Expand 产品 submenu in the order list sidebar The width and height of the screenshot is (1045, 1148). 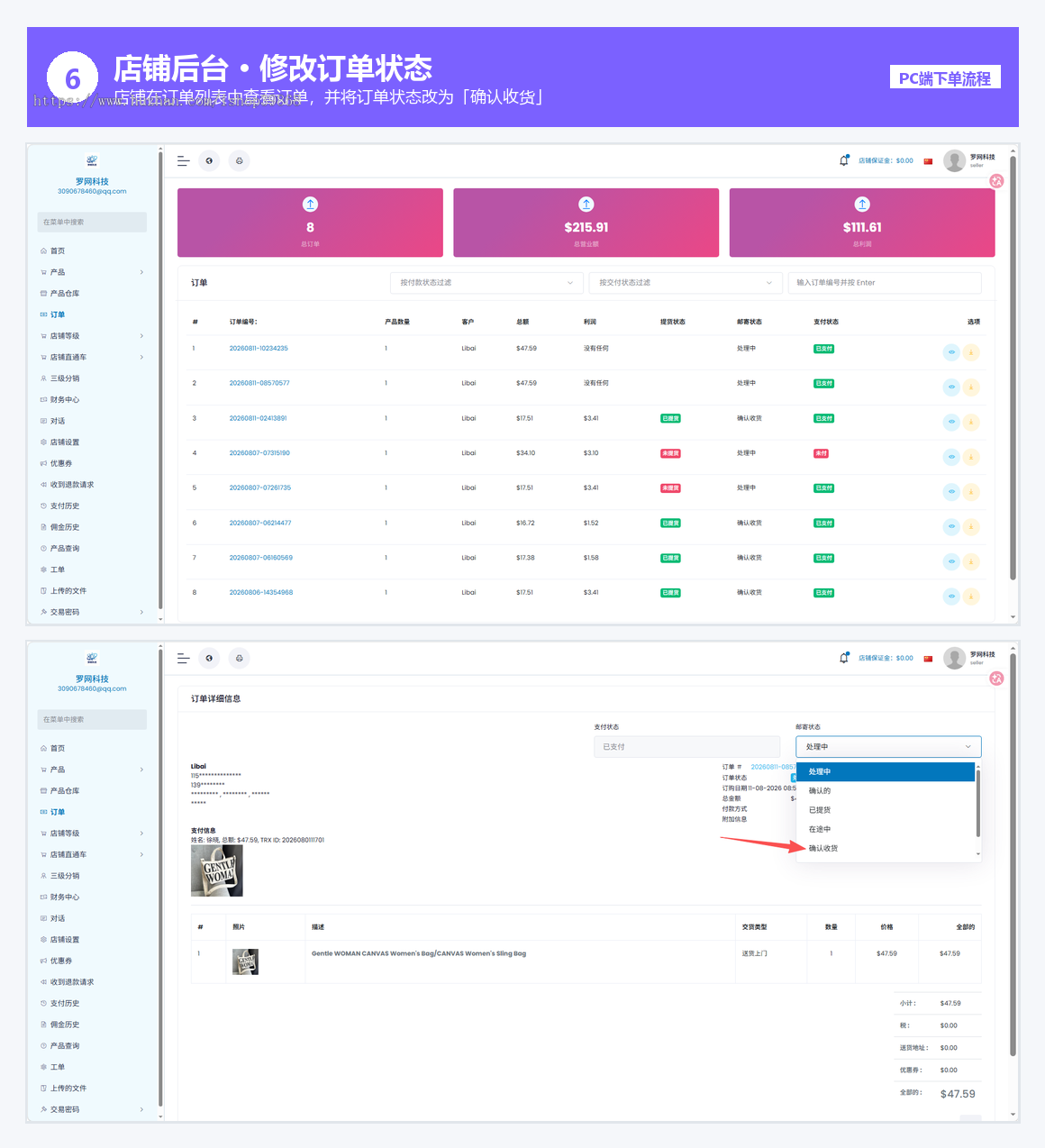pos(141,272)
